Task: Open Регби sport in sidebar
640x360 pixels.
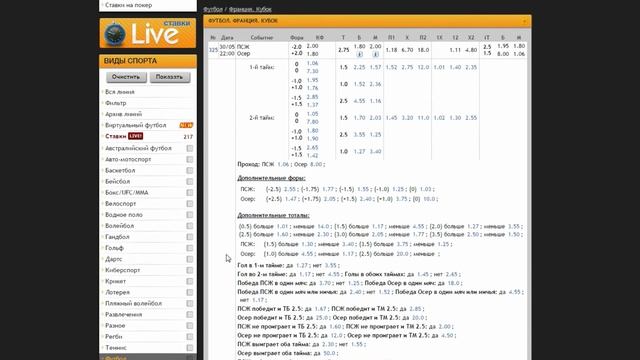Action: (x=113, y=336)
